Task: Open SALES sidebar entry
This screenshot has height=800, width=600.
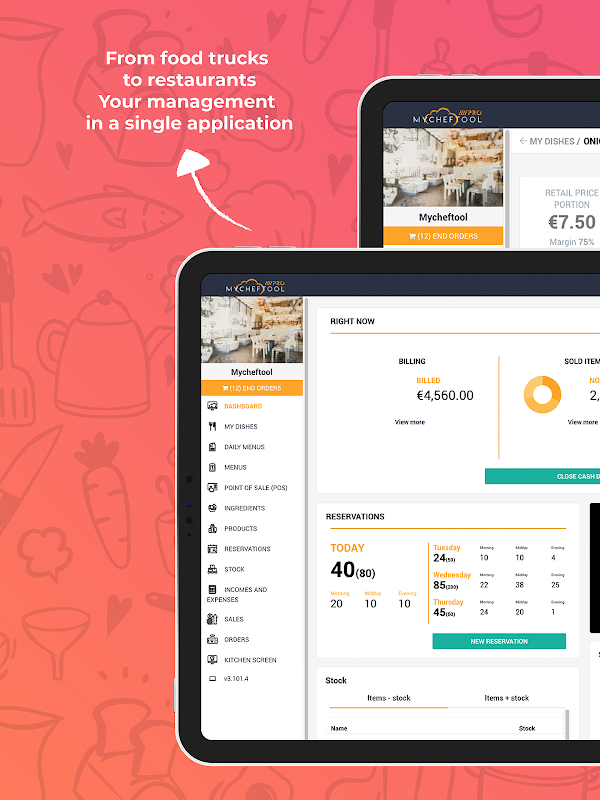Action: (x=234, y=619)
